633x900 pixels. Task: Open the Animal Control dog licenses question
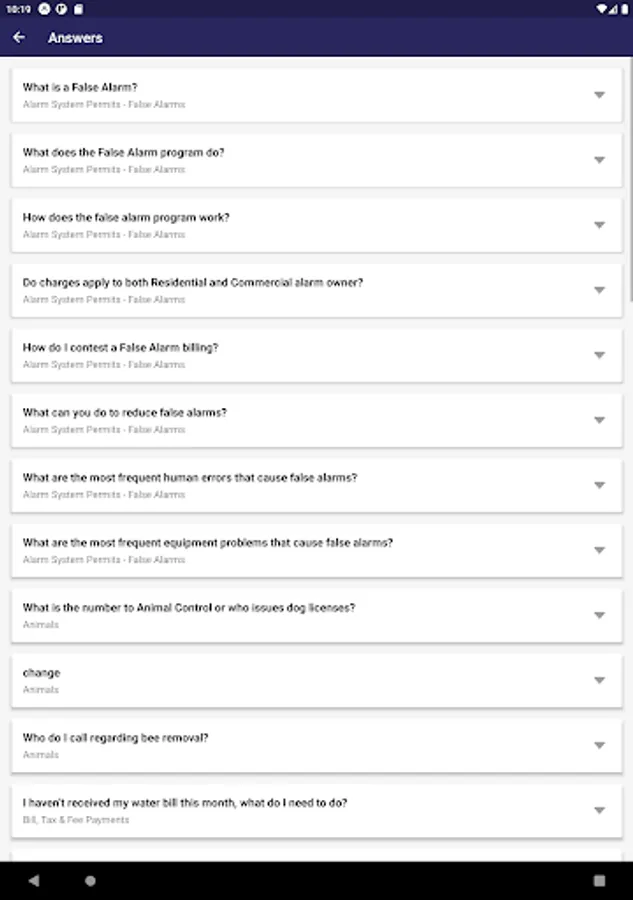click(189, 608)
